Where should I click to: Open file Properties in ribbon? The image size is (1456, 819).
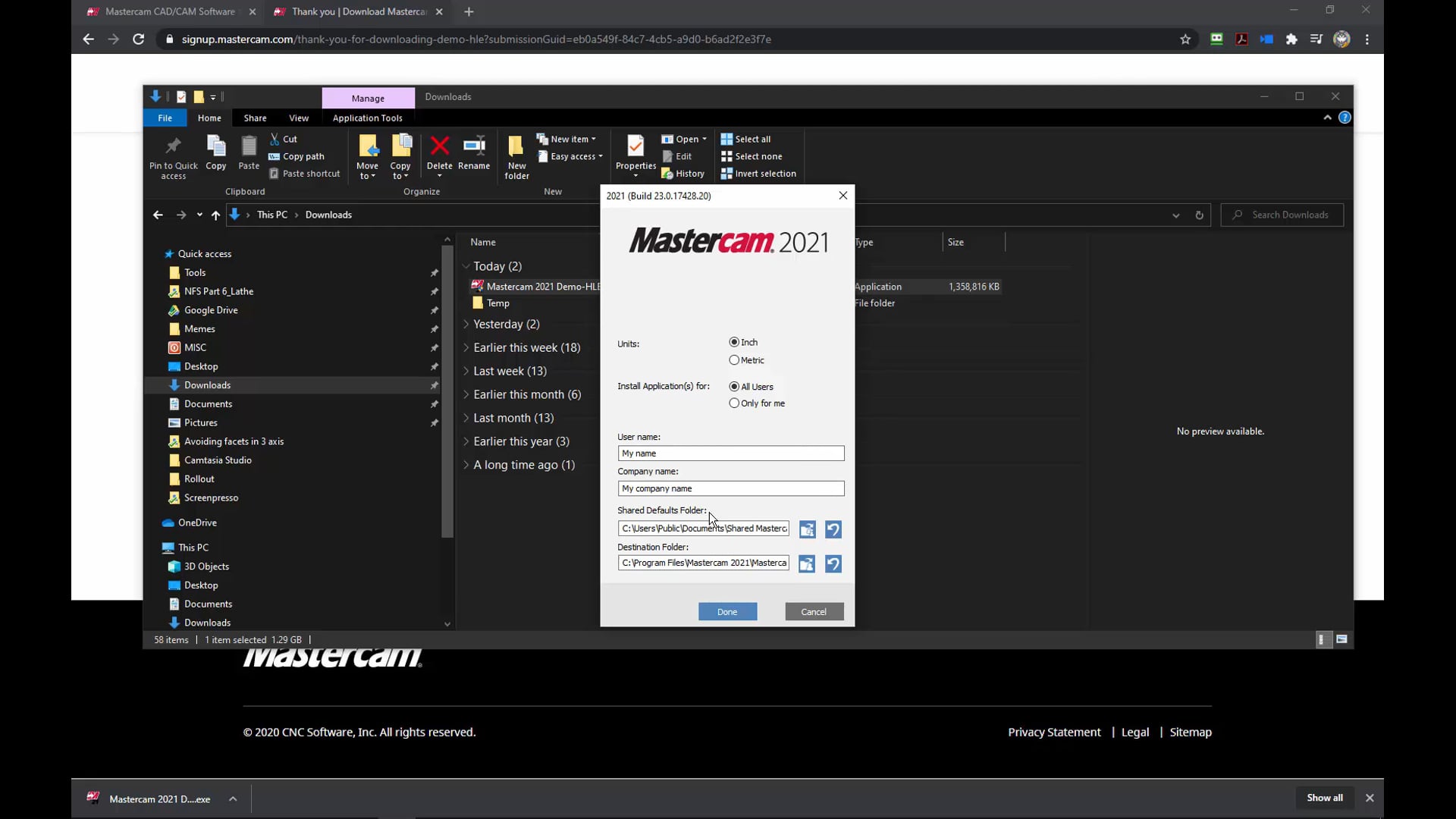coord(635,155)
